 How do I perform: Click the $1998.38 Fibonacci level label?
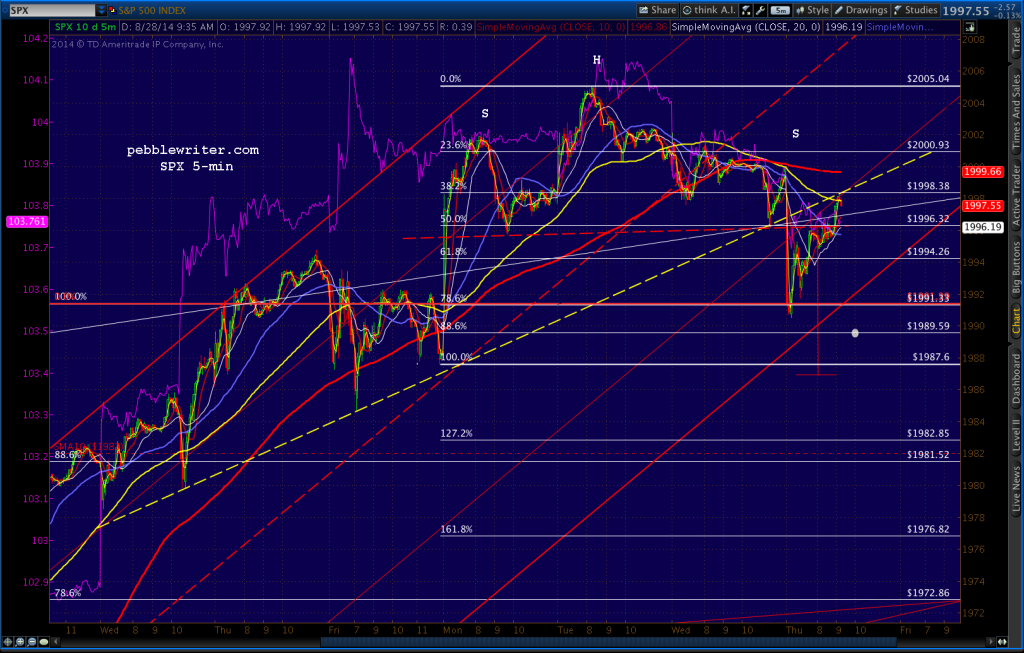click(x=928, y=186)
